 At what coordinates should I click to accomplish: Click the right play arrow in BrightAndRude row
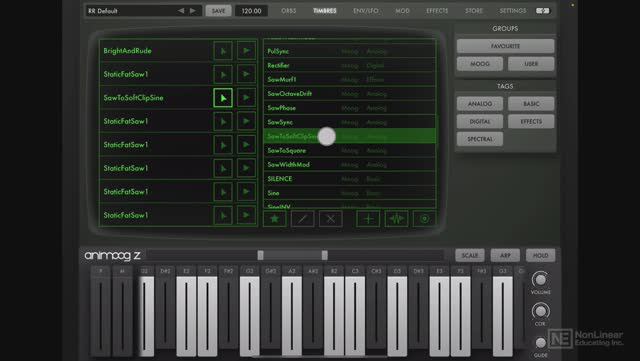[x=247, y=51]
